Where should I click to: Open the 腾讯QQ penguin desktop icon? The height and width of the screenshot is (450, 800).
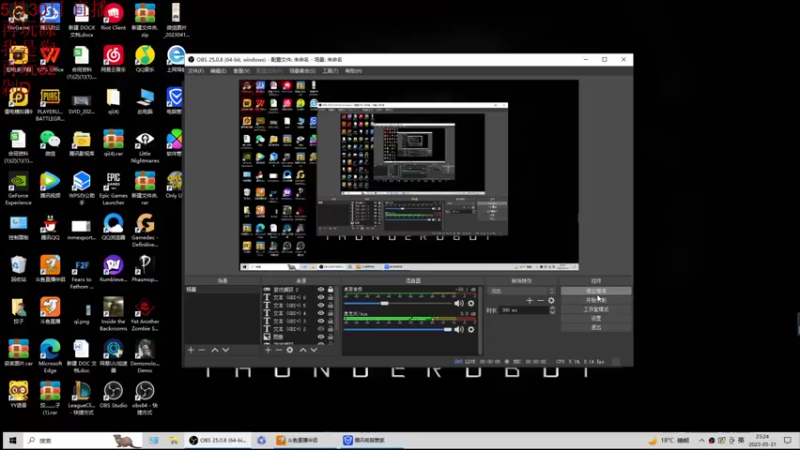tap(50, 228)
